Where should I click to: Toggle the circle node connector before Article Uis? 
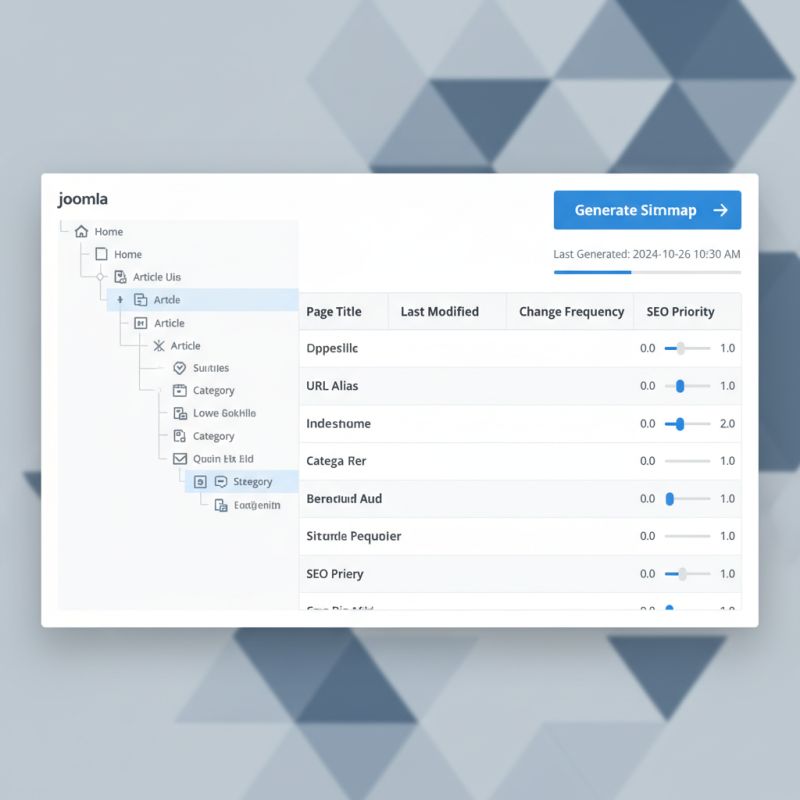click(100, 277)
